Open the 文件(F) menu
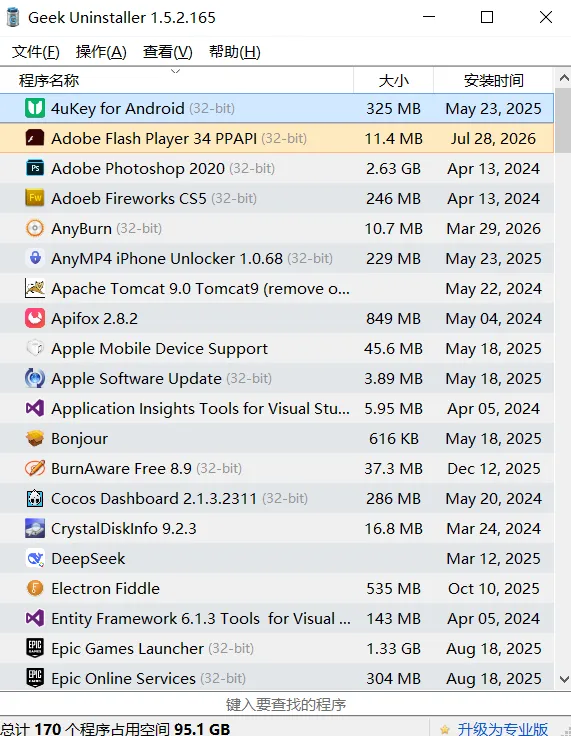 tap(36, 52)
